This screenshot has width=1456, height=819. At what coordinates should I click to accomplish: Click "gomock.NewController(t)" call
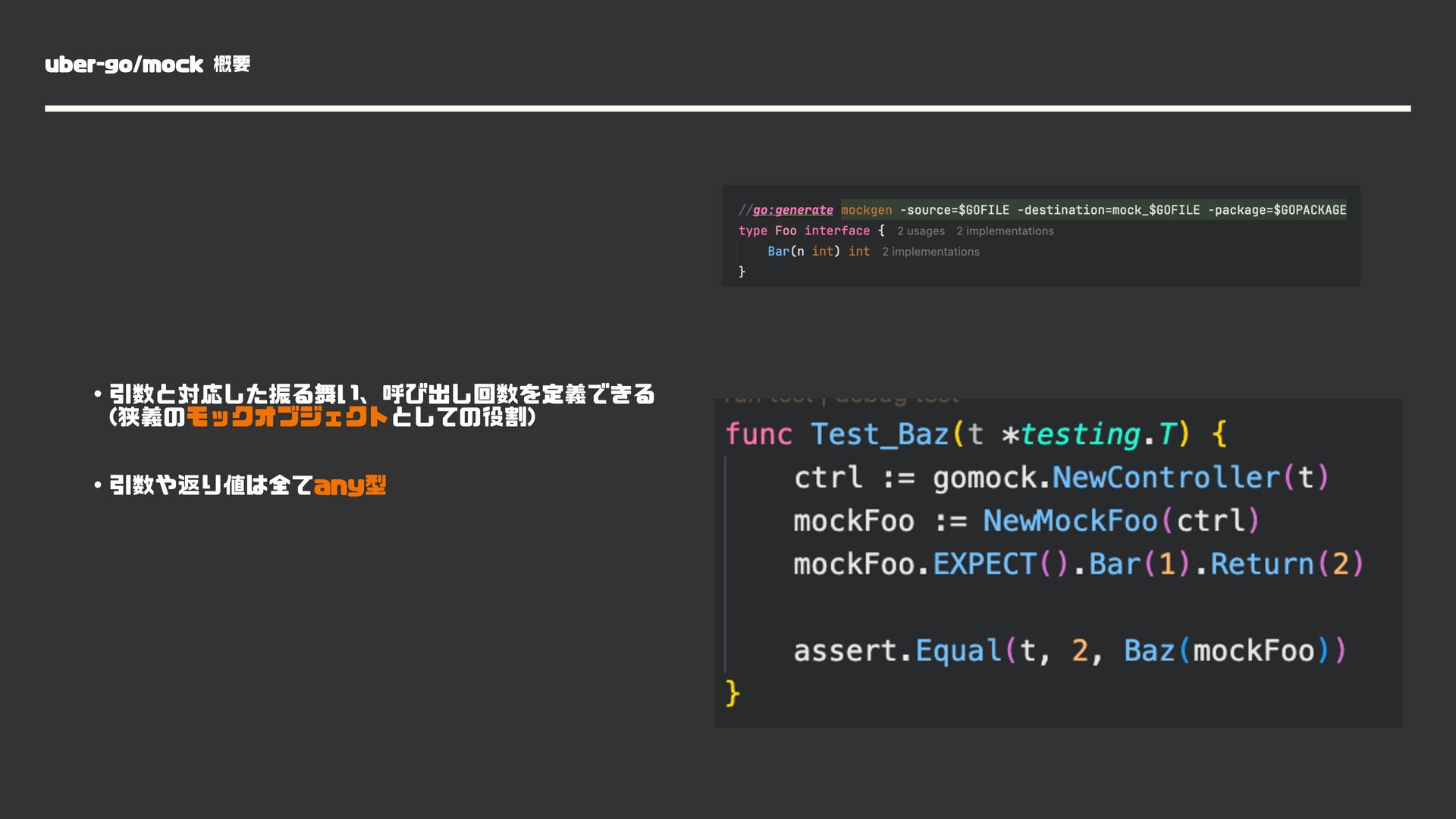(1131, 478)
